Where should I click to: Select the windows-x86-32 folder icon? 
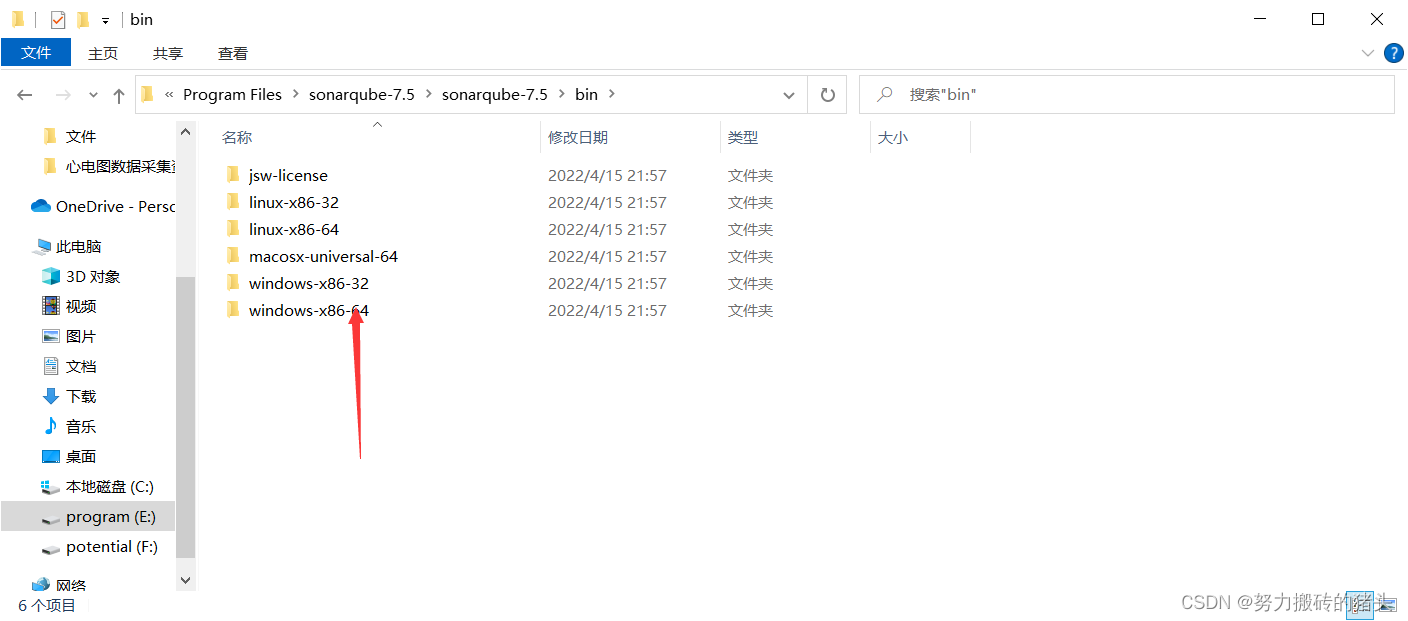click(233, 283)
